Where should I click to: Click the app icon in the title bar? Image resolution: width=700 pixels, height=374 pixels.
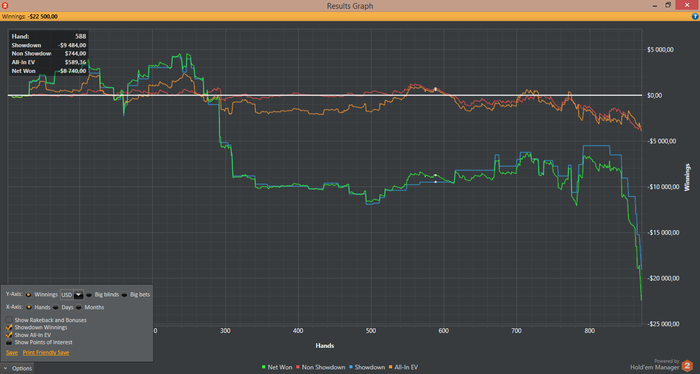pos(5,5)
